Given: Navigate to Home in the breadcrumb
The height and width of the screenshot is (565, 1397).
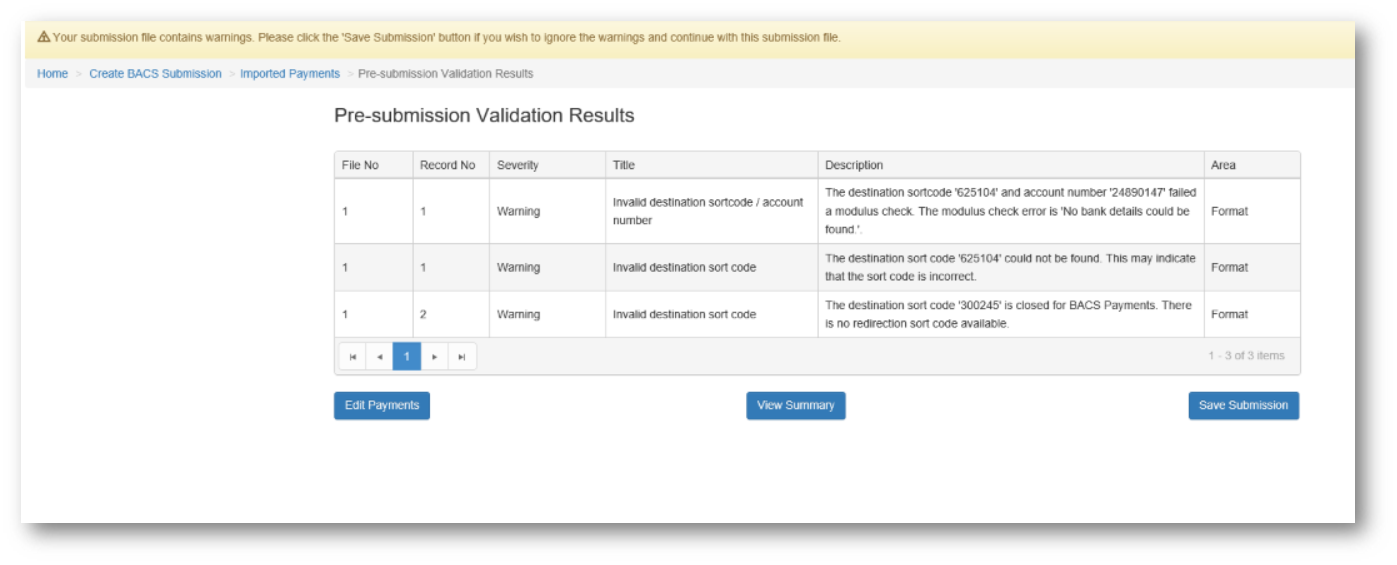Looking at the screenshot, I should pyautogui.click(x=52, y=74).
